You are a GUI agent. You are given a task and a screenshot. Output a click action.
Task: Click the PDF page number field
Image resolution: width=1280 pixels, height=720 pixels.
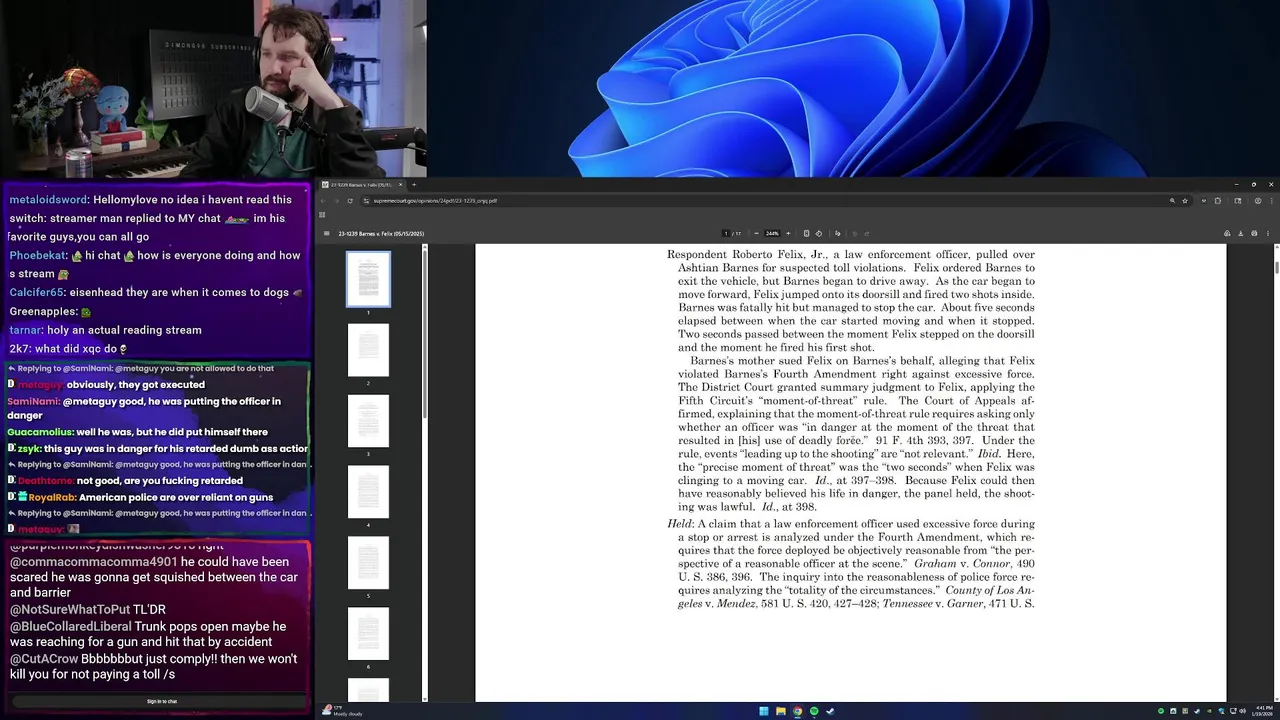[726, 233]
